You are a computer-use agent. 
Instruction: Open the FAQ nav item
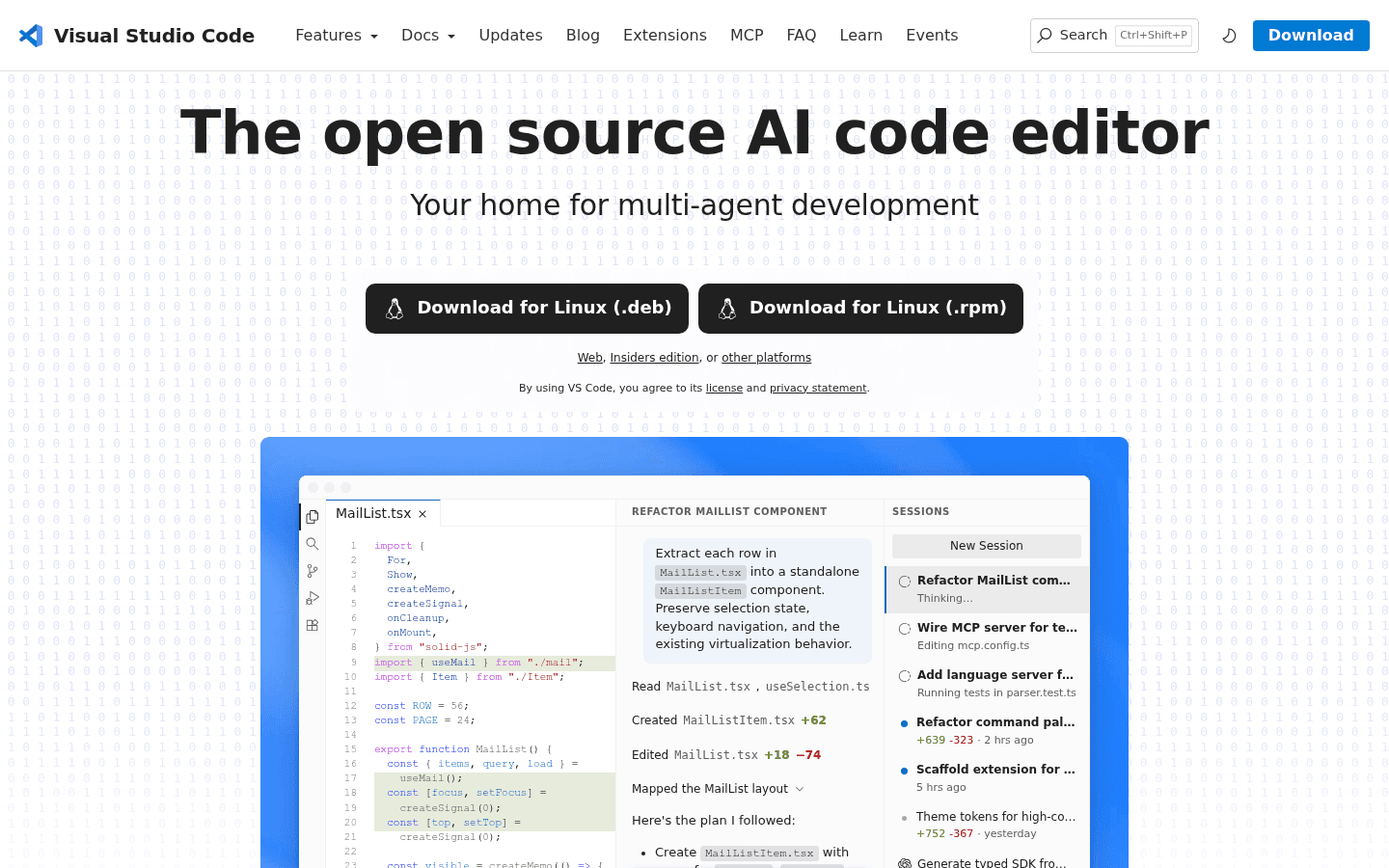[x=802, y=36]
